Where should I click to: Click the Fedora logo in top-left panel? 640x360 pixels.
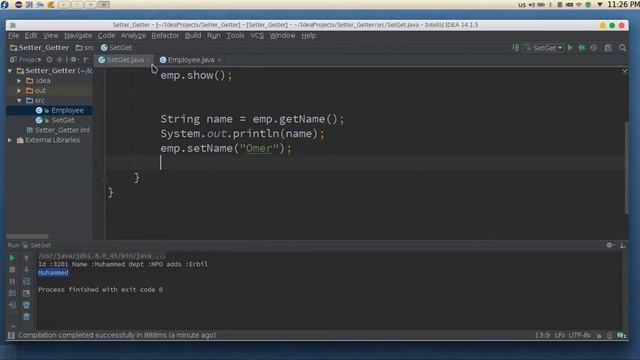pos(4,4)
